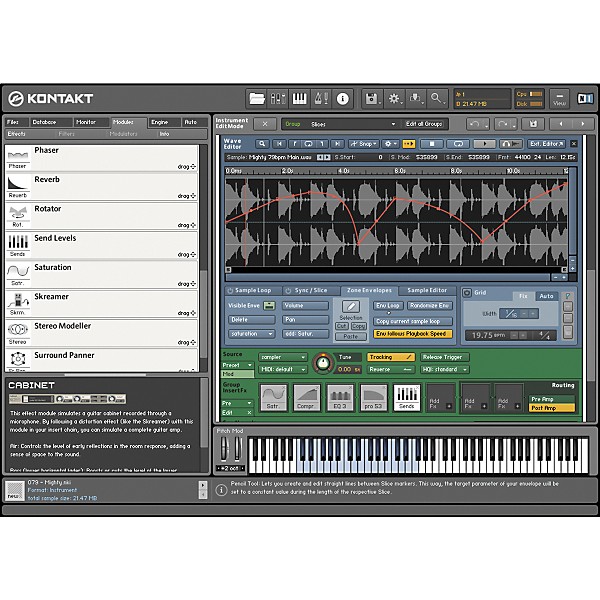
Task: Select the Sends insert effect slot
Action: tap(407, 398)
